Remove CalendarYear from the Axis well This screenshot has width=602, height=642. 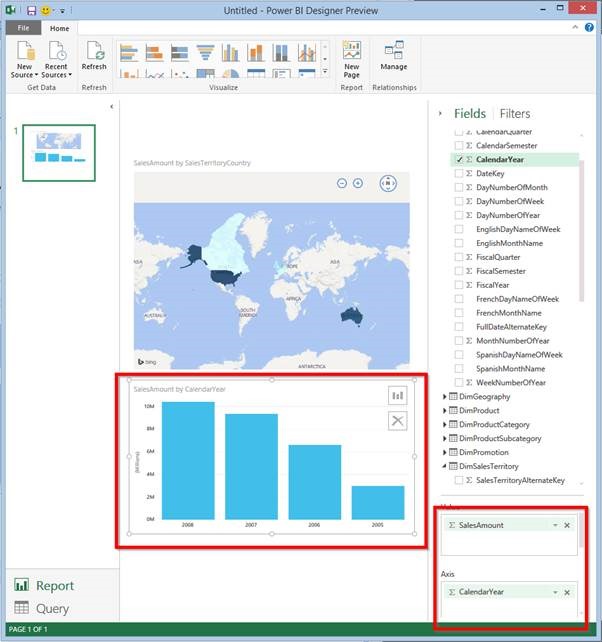[x=567, y=592]
